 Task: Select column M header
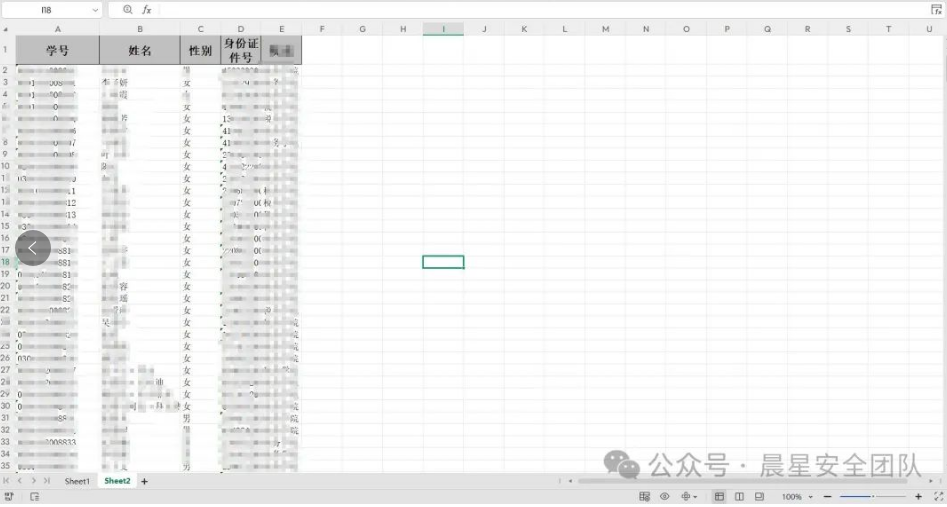[605, 29]
